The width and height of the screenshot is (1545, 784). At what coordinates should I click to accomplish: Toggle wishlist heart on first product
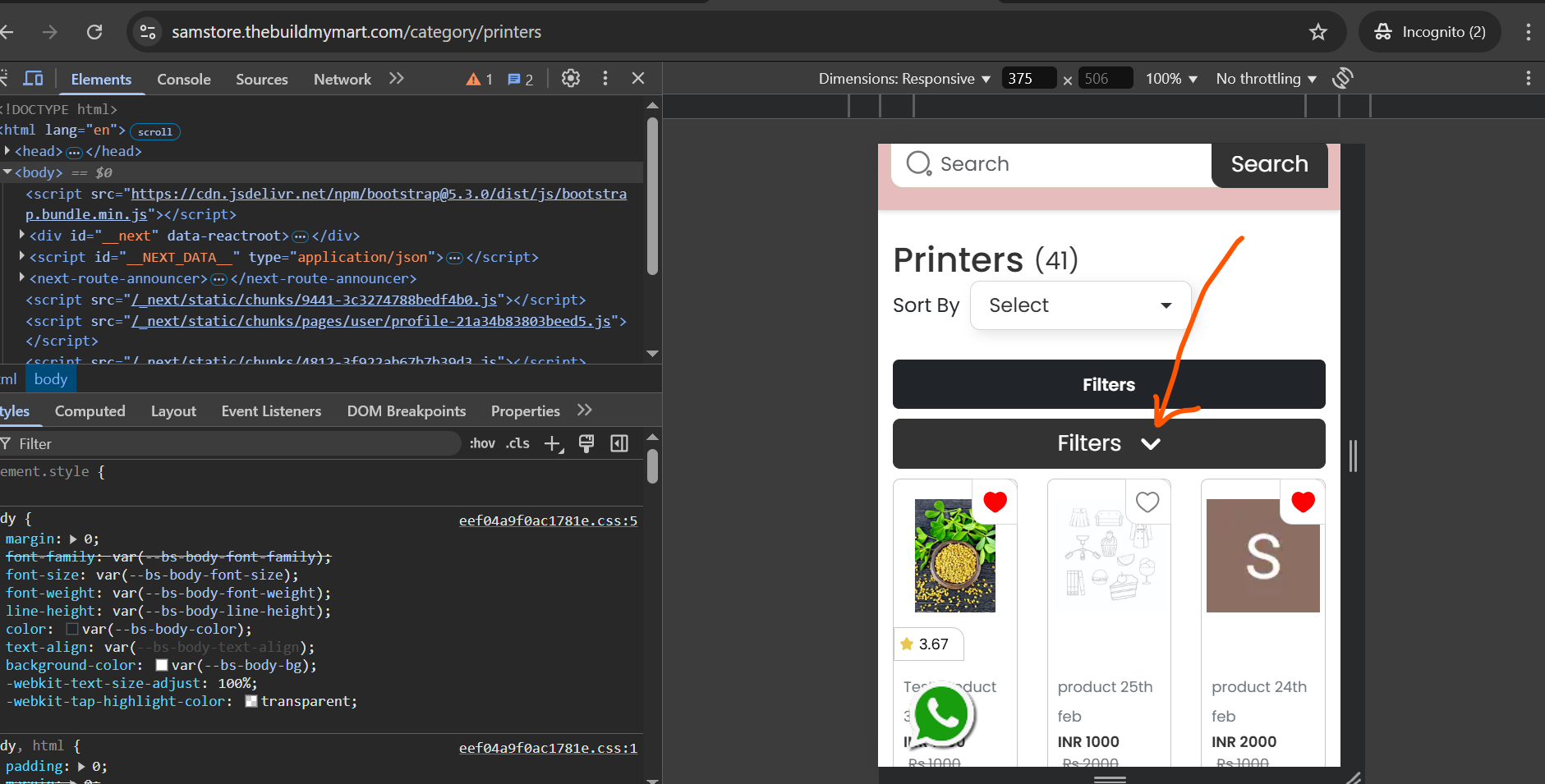(995, 502)
